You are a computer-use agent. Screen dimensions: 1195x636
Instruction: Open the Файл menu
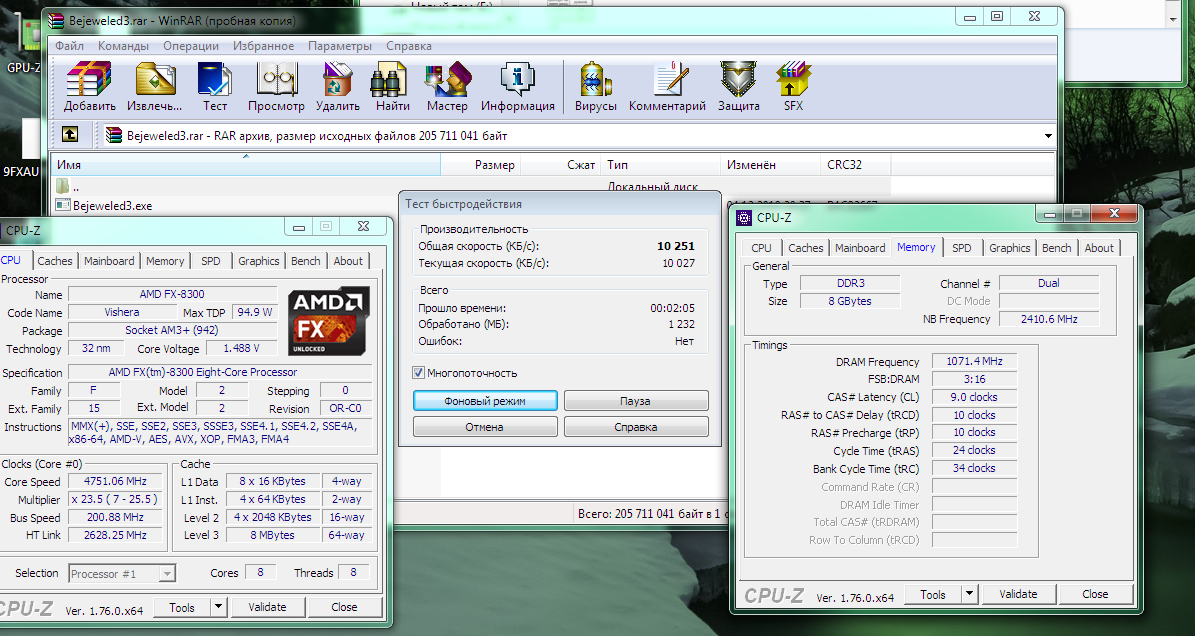[x=69, y=46]
